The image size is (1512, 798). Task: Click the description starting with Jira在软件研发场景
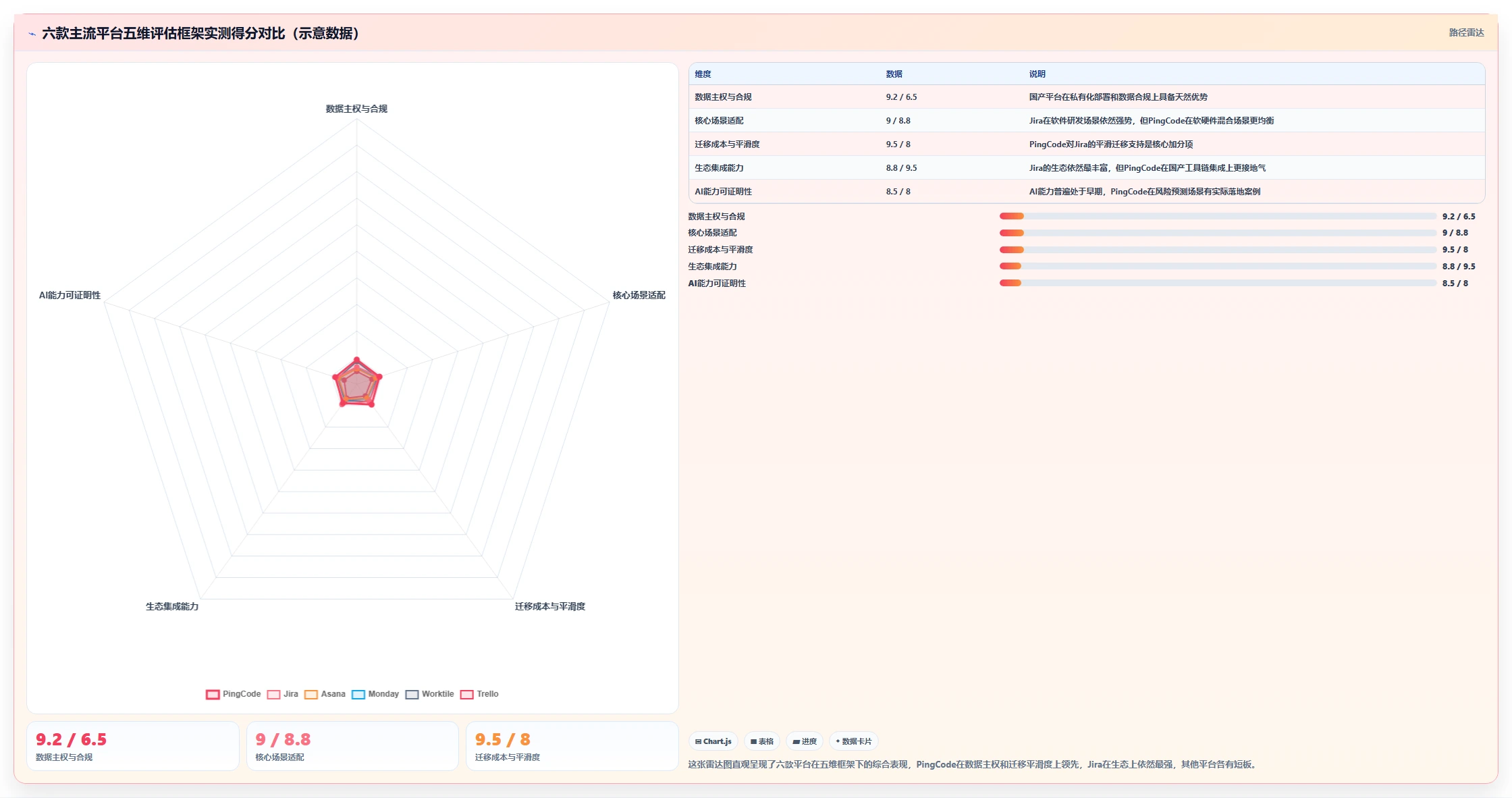click(1151, 121)
